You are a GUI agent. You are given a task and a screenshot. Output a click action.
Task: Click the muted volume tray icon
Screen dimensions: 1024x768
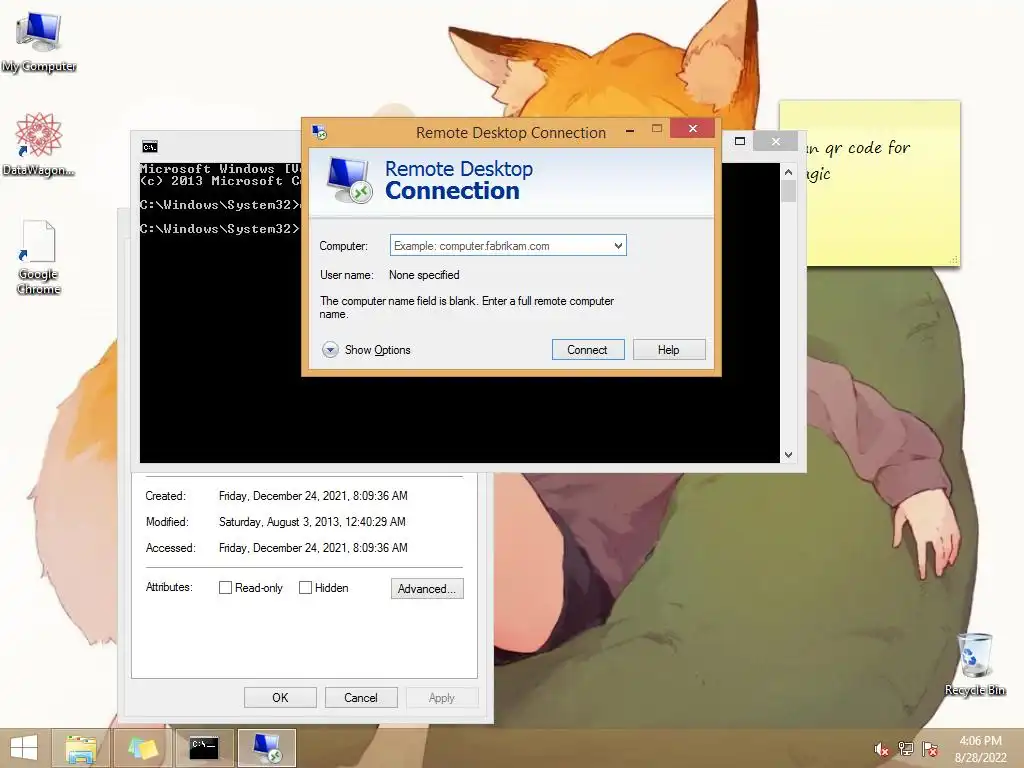point(881,749)
